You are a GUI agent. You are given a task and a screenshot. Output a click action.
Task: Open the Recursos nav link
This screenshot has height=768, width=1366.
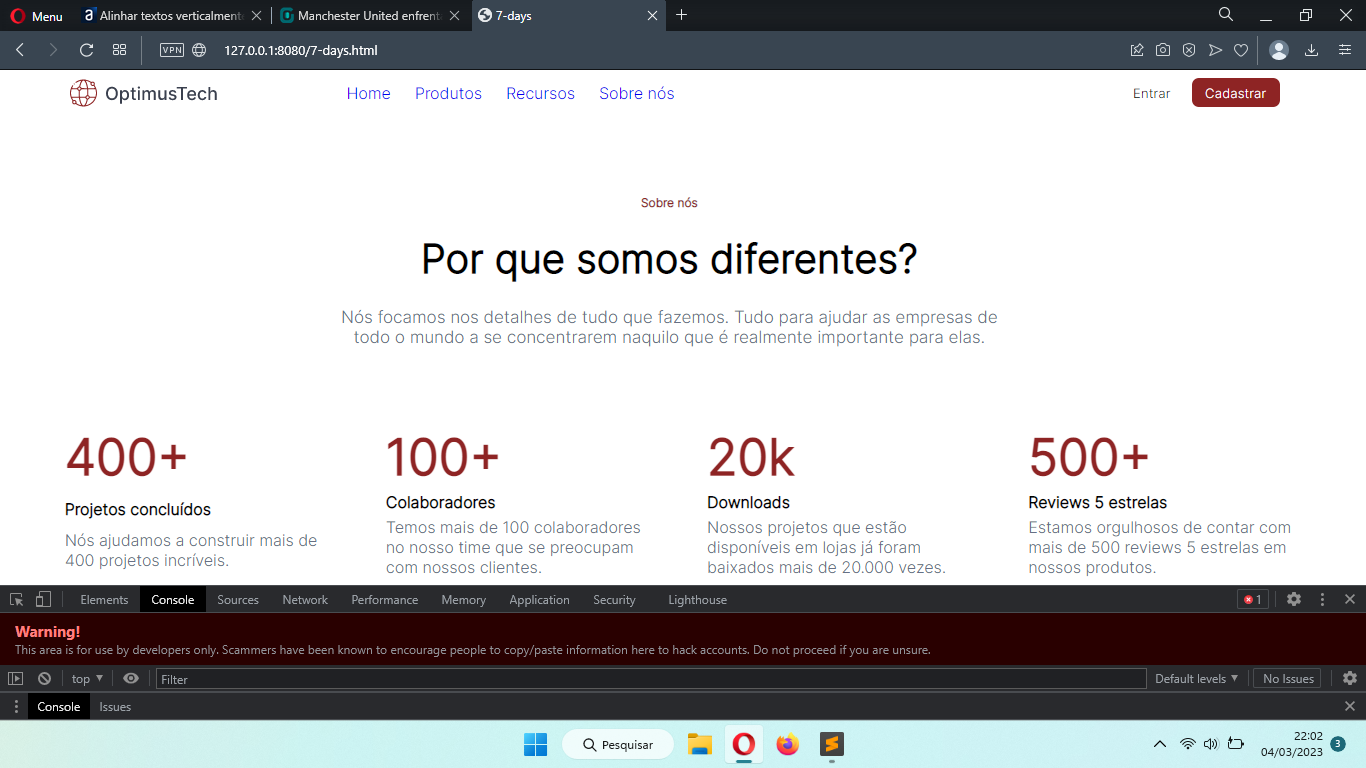point(540,93)
